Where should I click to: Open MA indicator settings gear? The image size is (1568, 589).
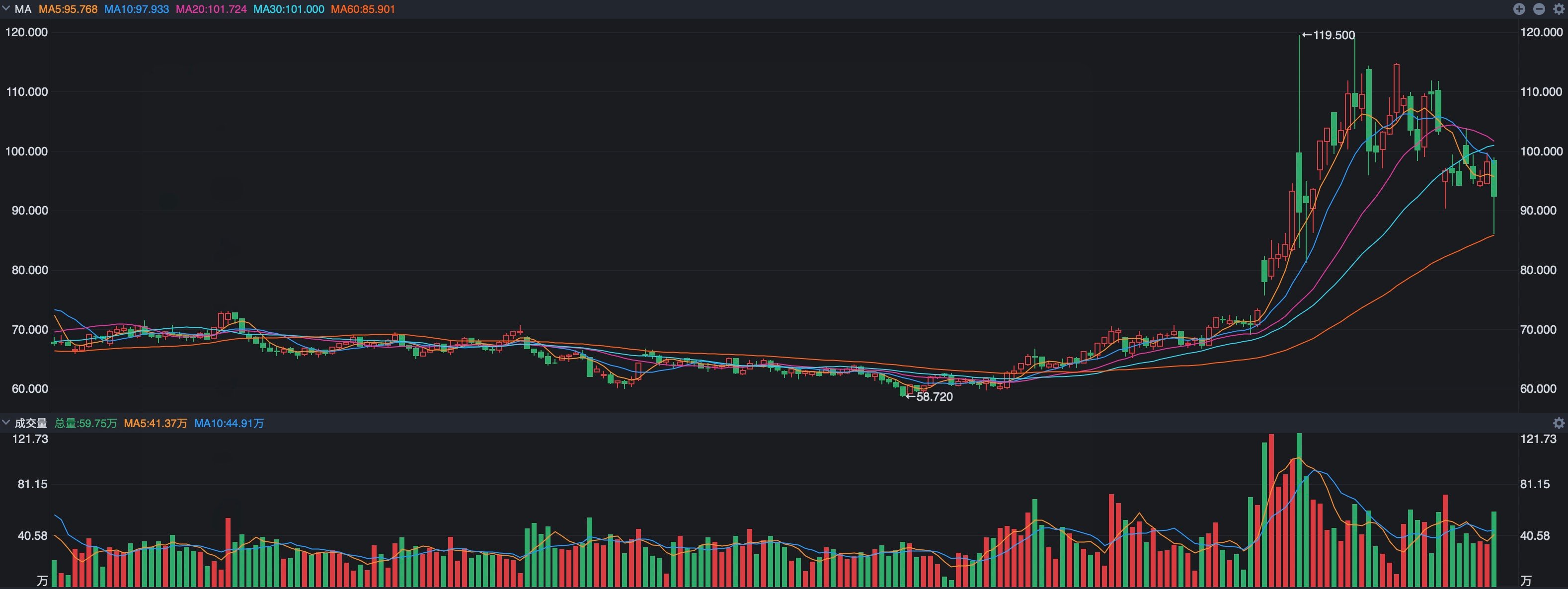point(1559,8)
